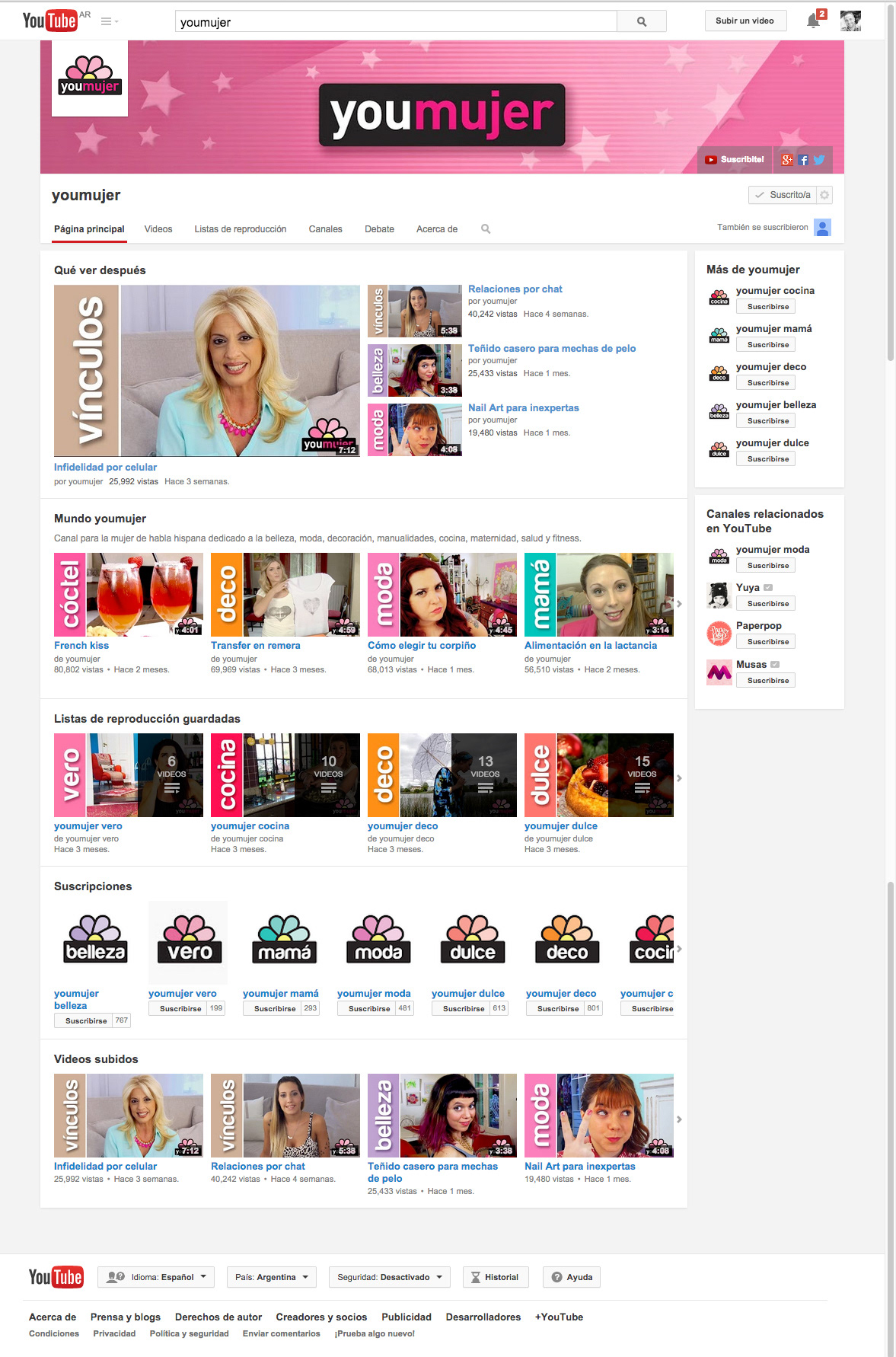Click Subir un video button

coord(745,21)
